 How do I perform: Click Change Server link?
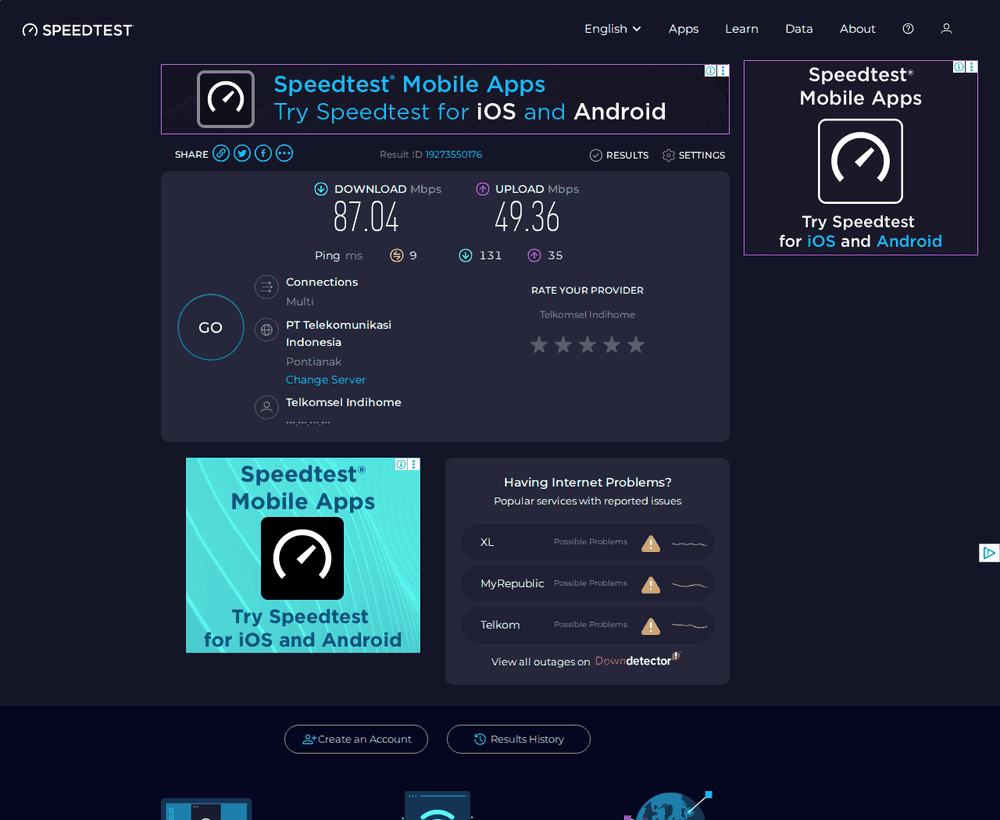[x=325, y=379]
